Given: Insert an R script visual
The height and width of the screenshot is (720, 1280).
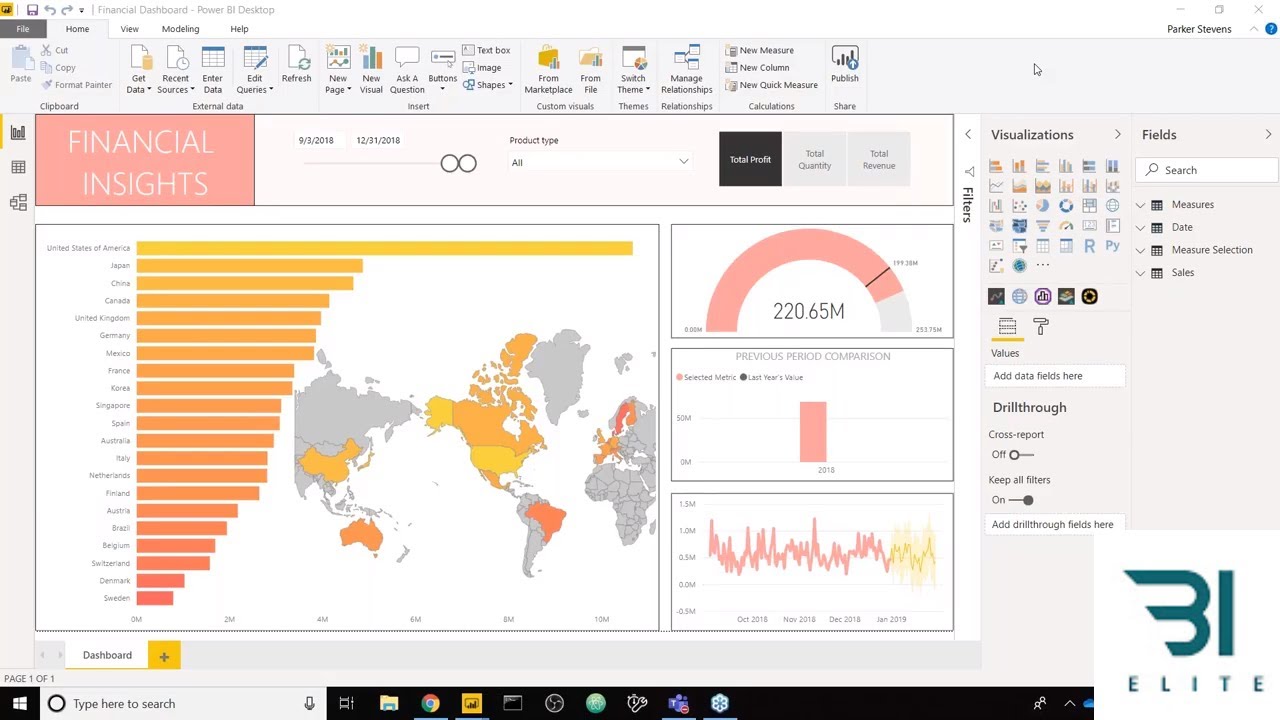Looking at the screenshot, I should coord(1089,245).
